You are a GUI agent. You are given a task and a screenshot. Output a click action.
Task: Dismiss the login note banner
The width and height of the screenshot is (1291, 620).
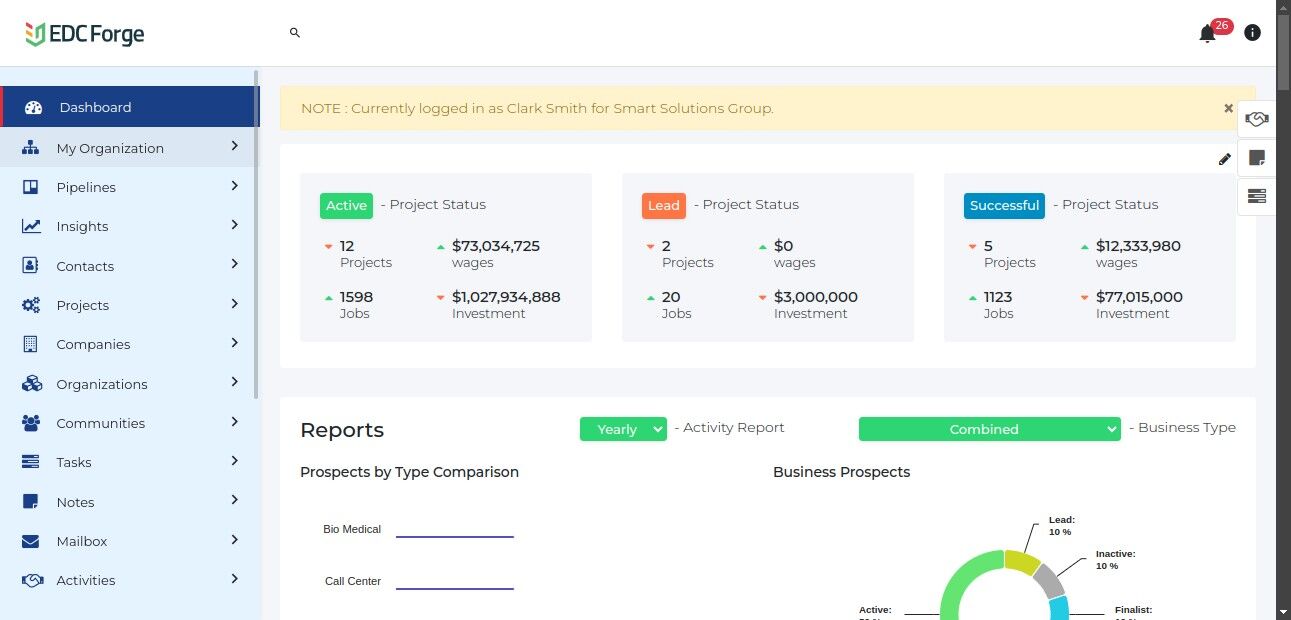[x=1229, y=108]
